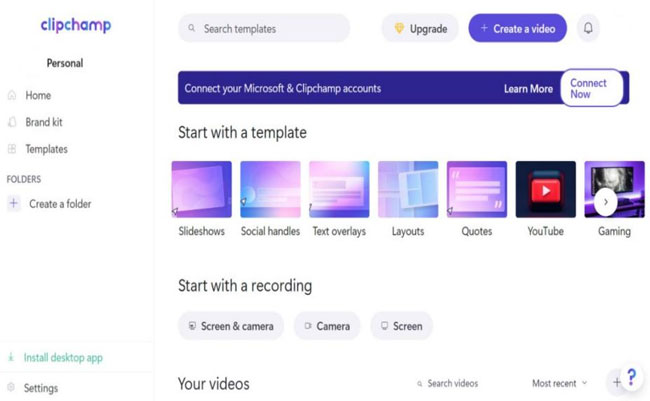The image size is (650, 401).
Task: Click the Start with a template heading
Action: click(x=243, y=133)
